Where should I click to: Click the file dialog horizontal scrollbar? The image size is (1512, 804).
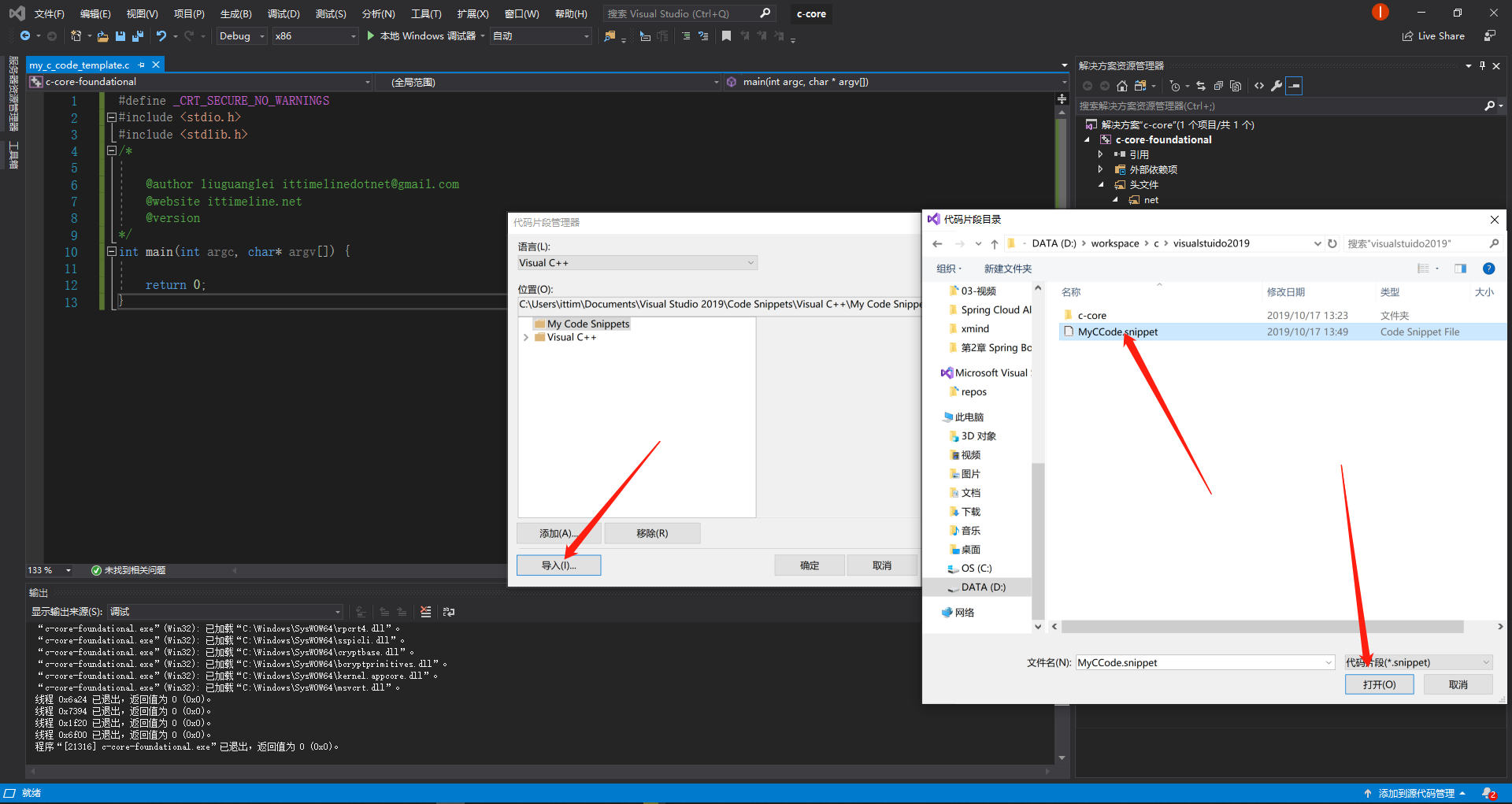pyautogui.click(x=1262, y=627)
